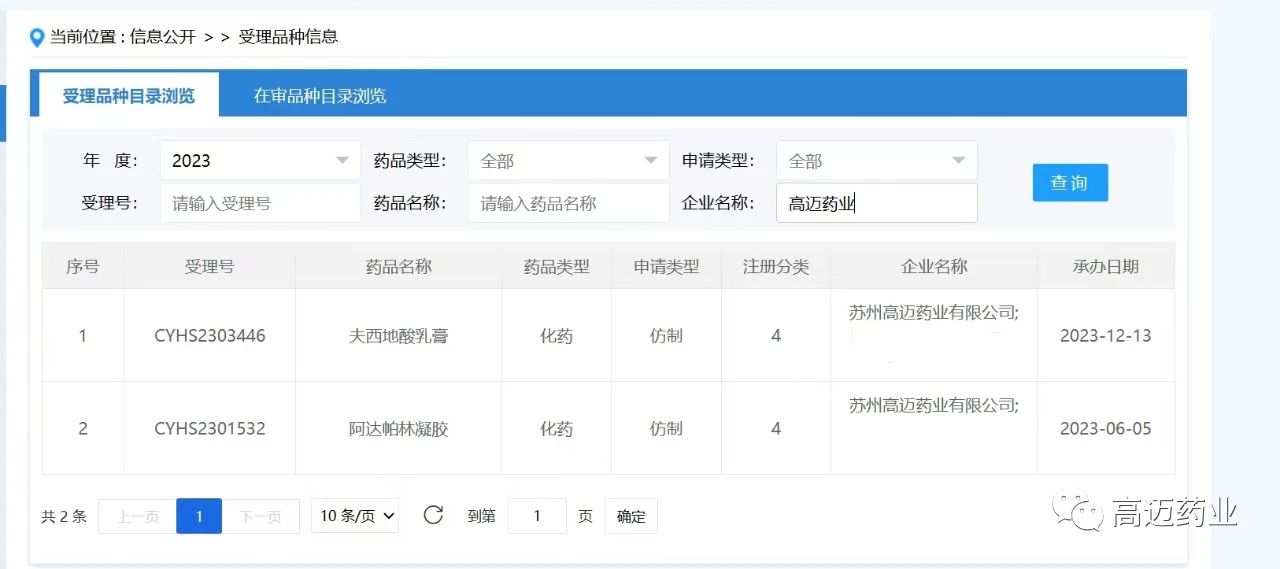The height and width of the screenshot is (569, 1280).
Task: Select the 受理品种目录浏览 tab
Action: [x=128, y=96]
